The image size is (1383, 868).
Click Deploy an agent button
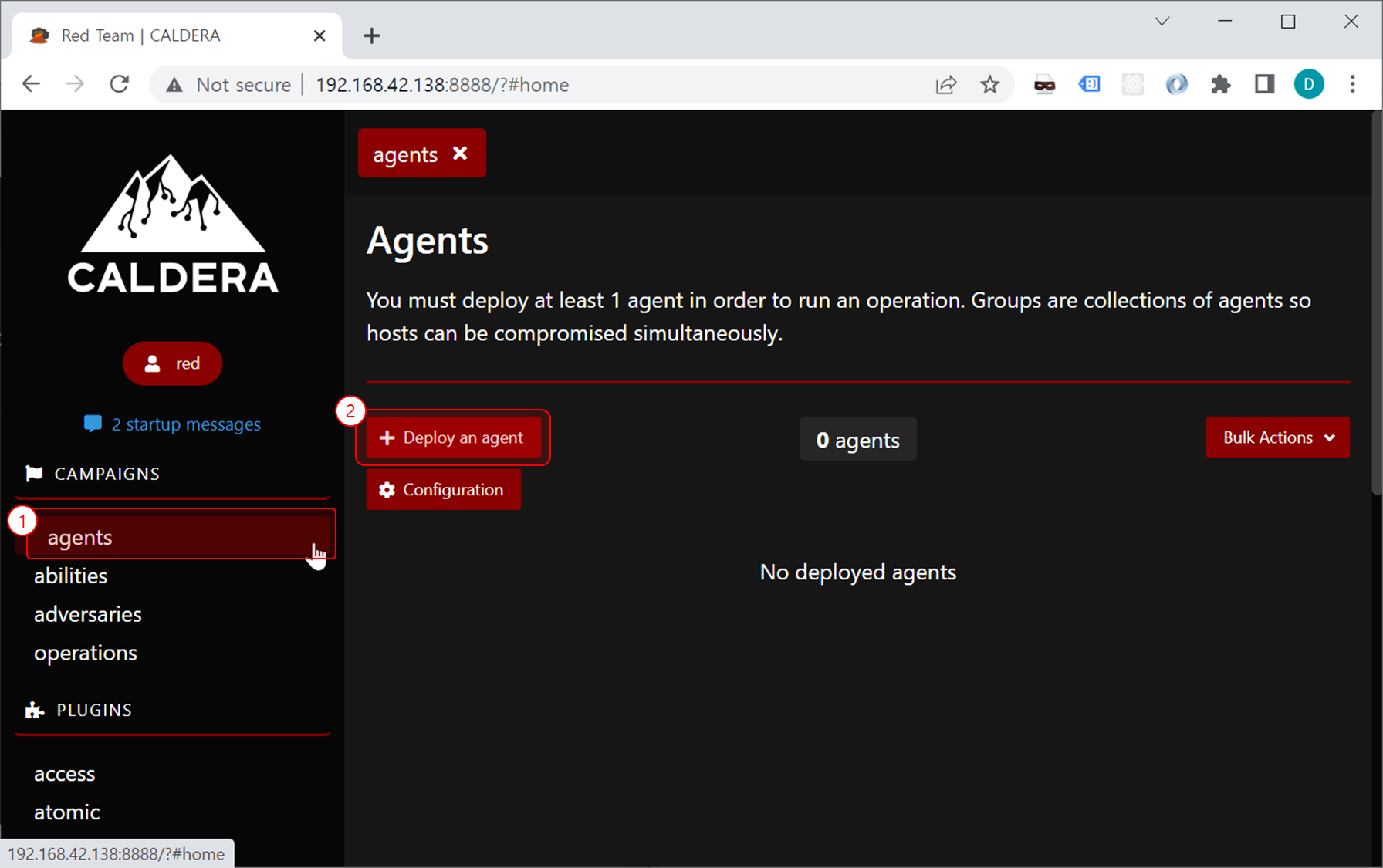(x=453, y=437)
